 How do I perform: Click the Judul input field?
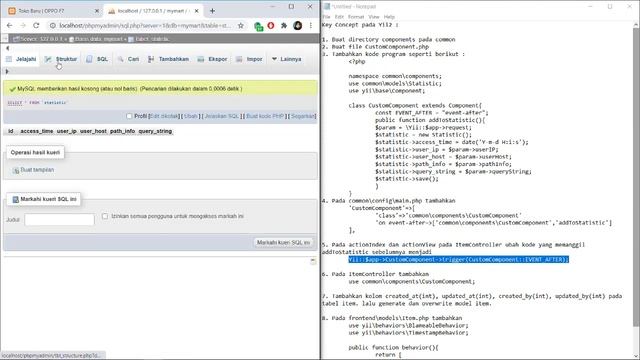click(x=59, y=220)
